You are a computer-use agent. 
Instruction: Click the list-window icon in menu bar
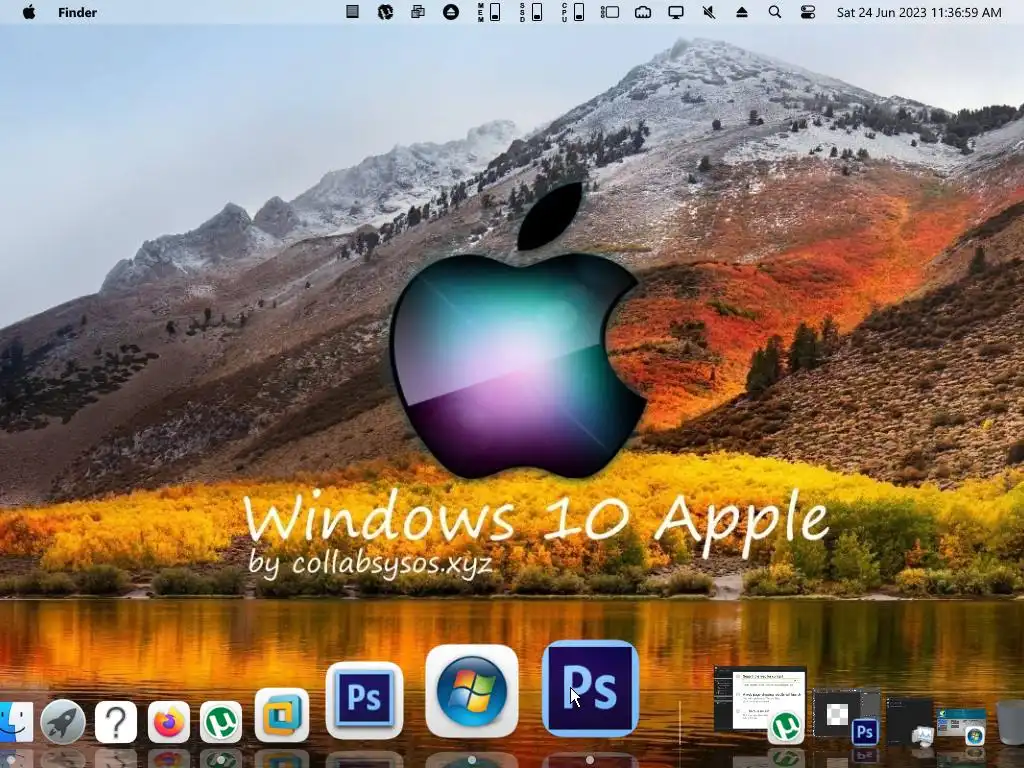610,12
